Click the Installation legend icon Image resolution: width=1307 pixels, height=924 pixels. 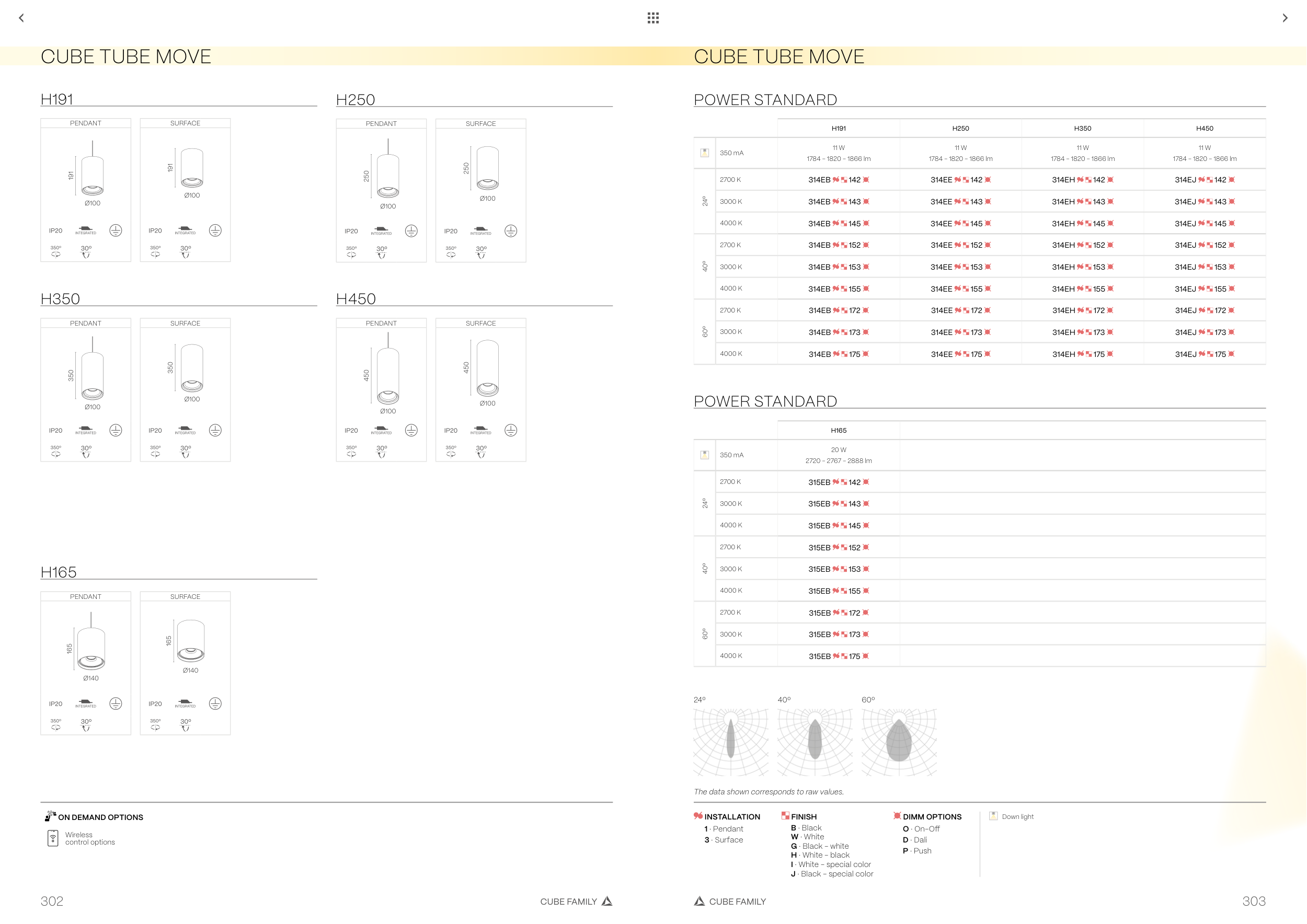click(698, 816)
